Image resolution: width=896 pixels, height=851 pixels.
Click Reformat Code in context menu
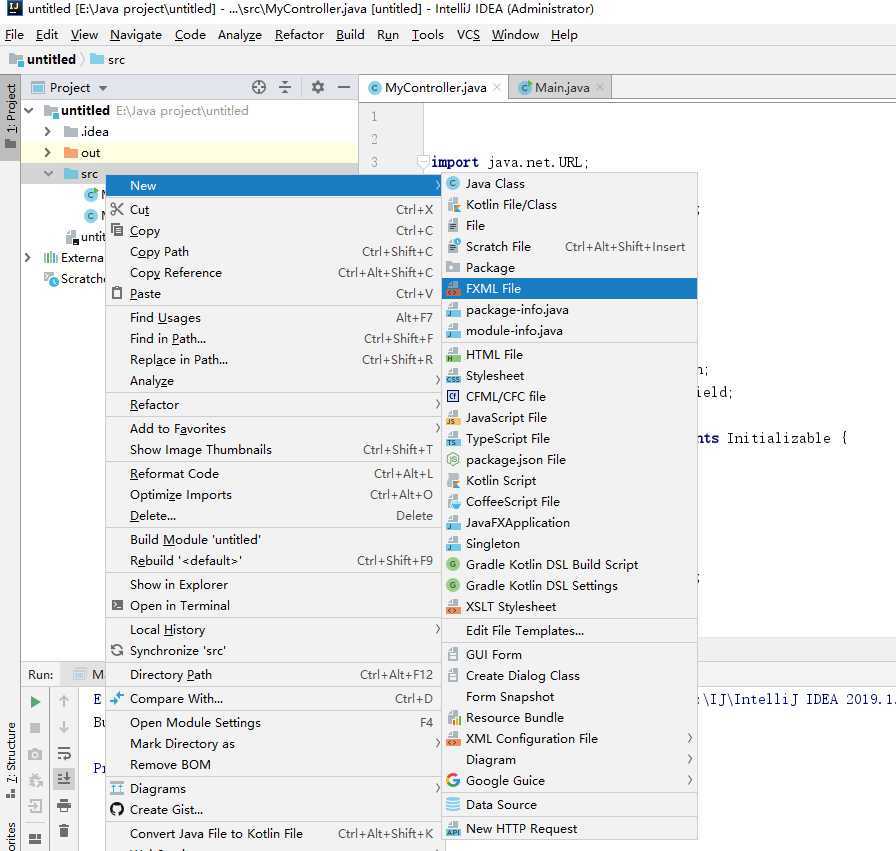[x=274, y=474]
